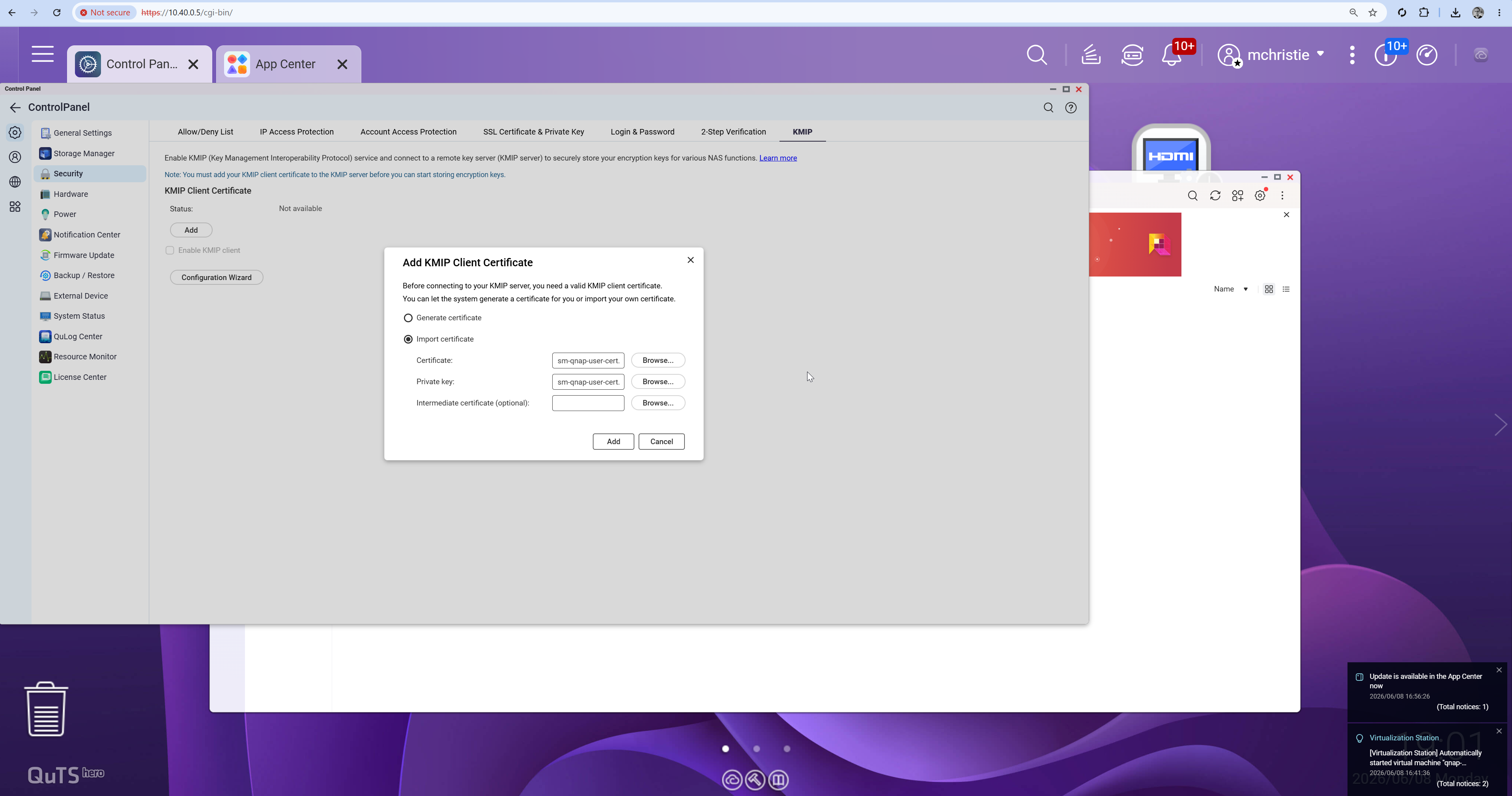Select Applications grid icon in left rail
Image resolution: width=1512 pixels, height=796 pixels.
tap(15, 207)
